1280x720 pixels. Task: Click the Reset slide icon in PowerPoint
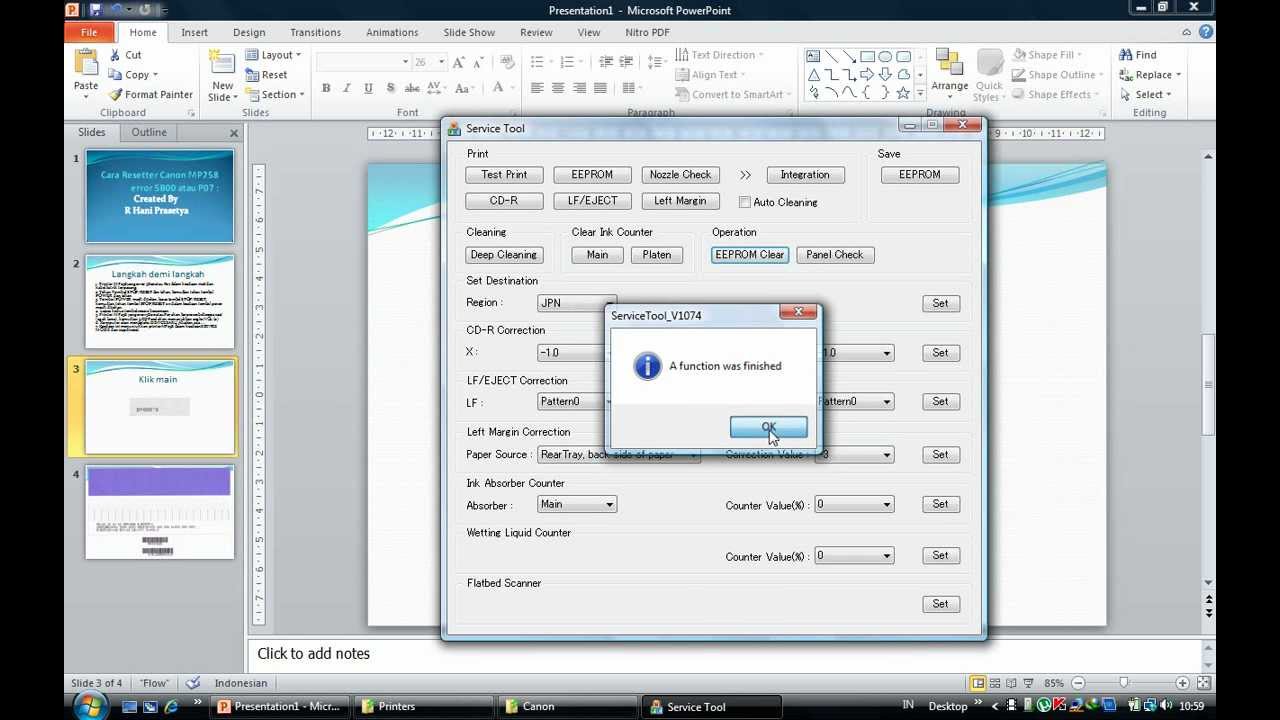coord(252,75)
